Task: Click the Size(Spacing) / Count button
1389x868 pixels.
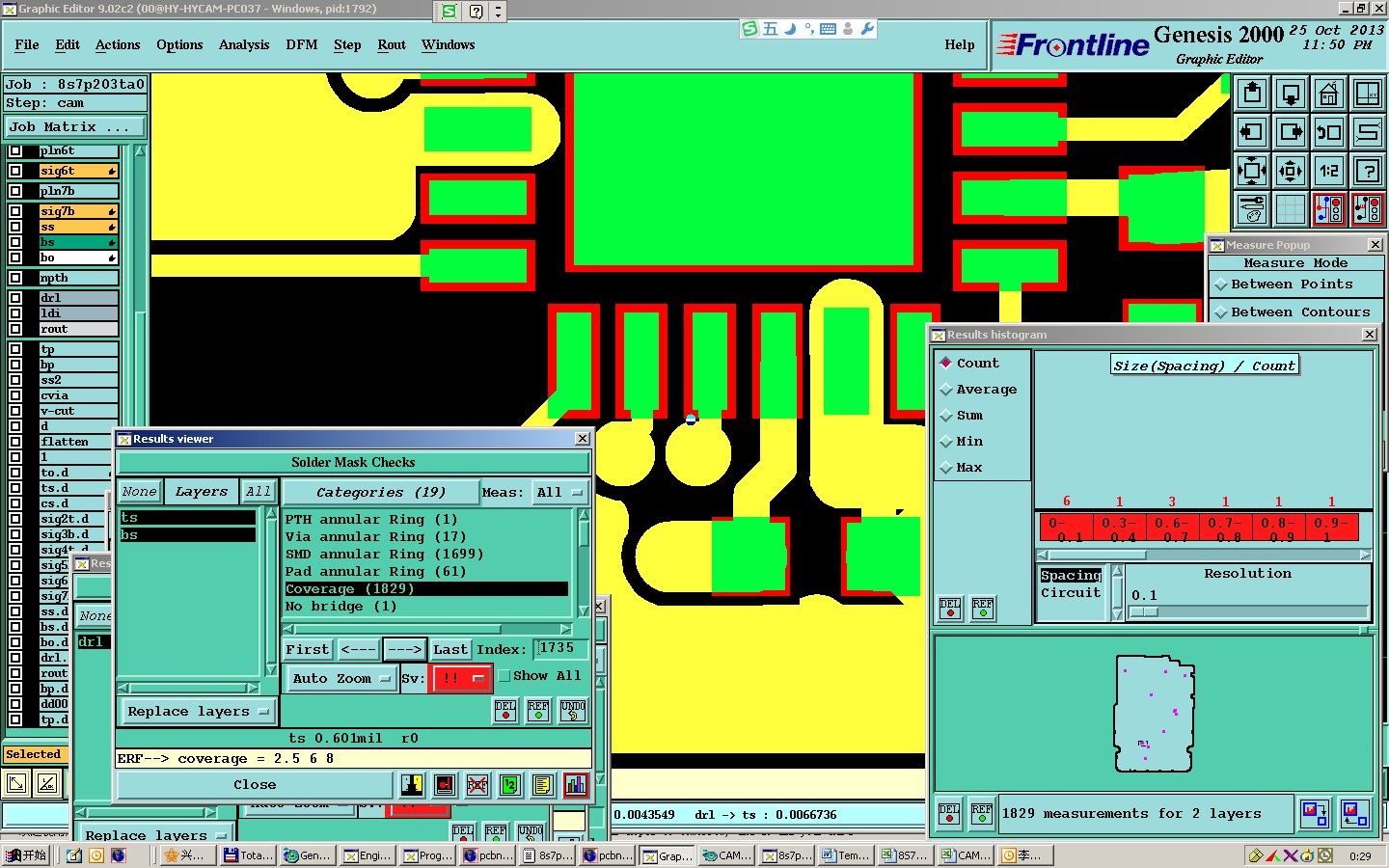Action: point(1205,366)
